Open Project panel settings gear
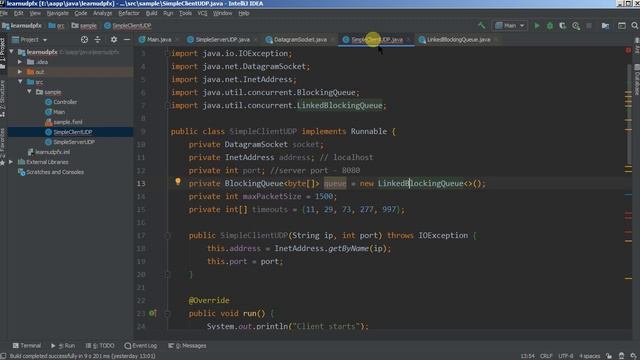This screenshot has width=640, height=360. click(114, 40)
